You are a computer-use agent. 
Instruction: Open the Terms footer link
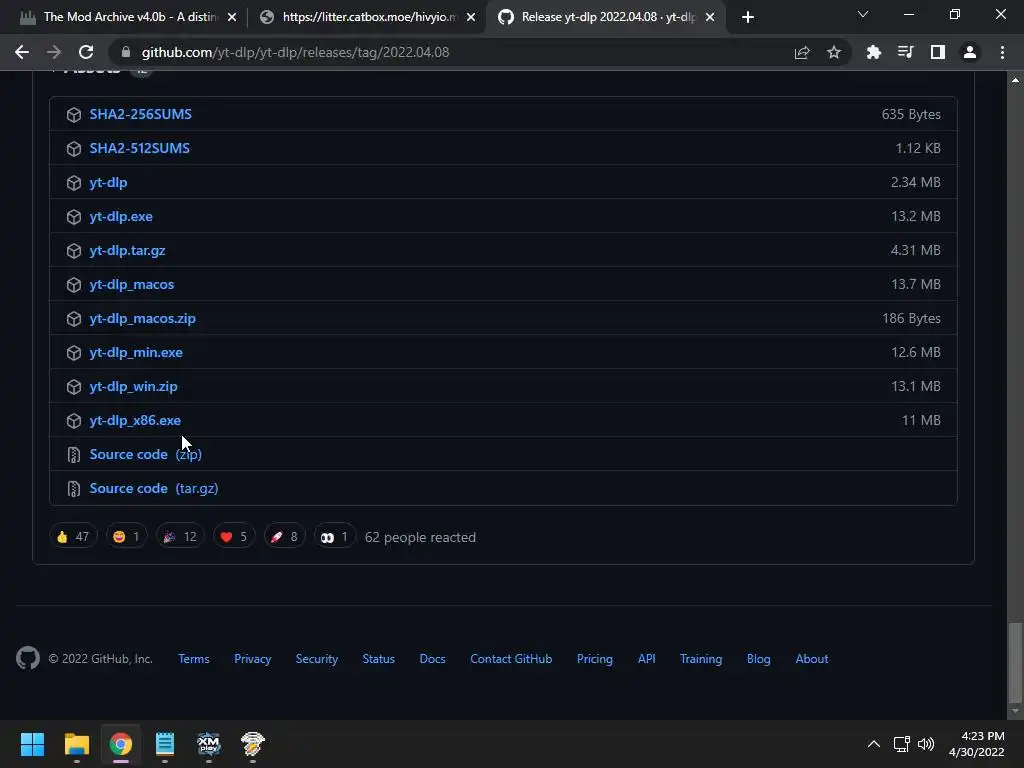[x=194, y=659]
